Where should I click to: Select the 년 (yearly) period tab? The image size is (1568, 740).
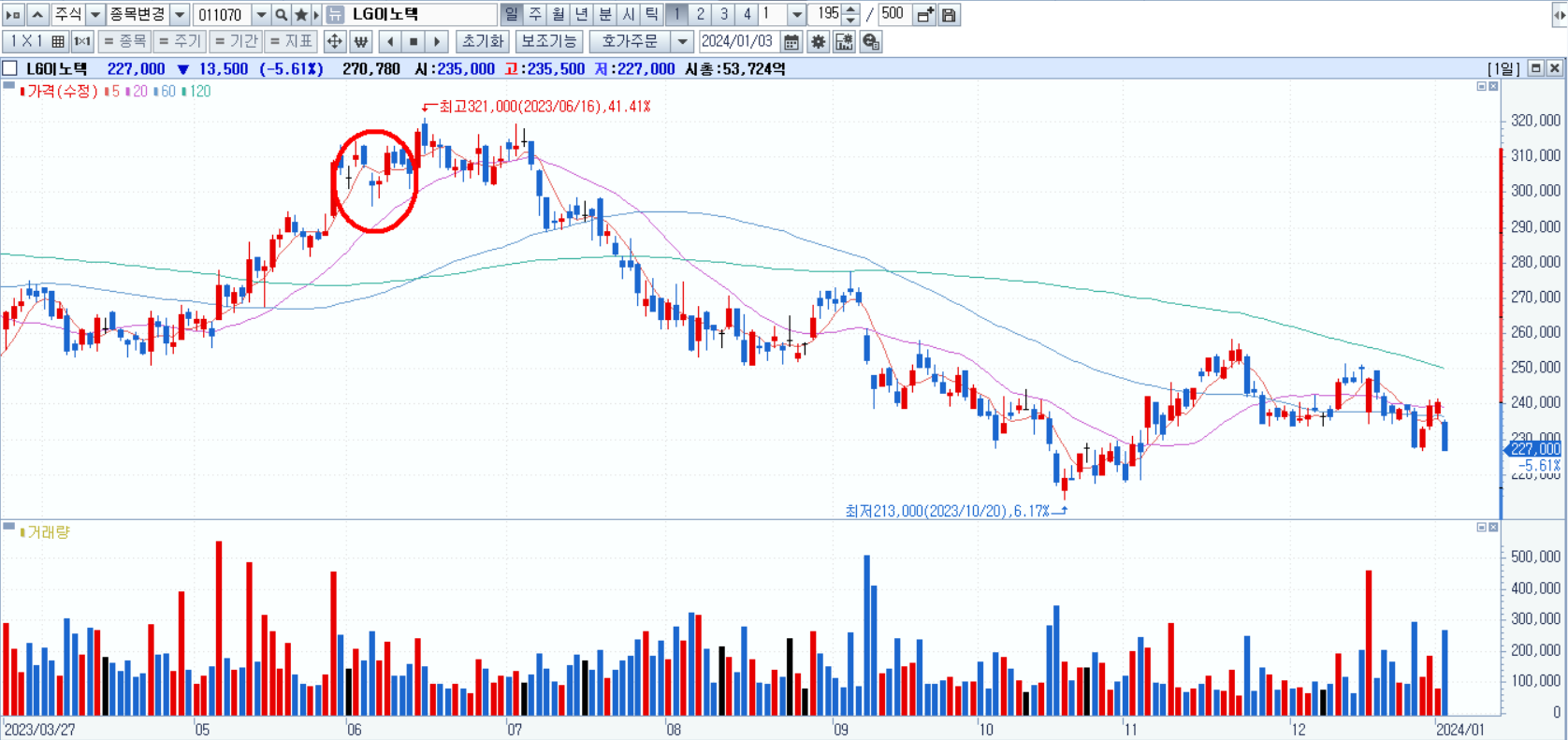(x=581, y=14)
